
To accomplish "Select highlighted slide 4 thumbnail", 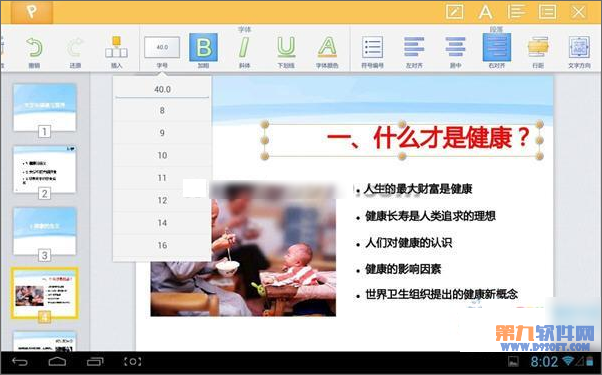I will tap(45, 293).
